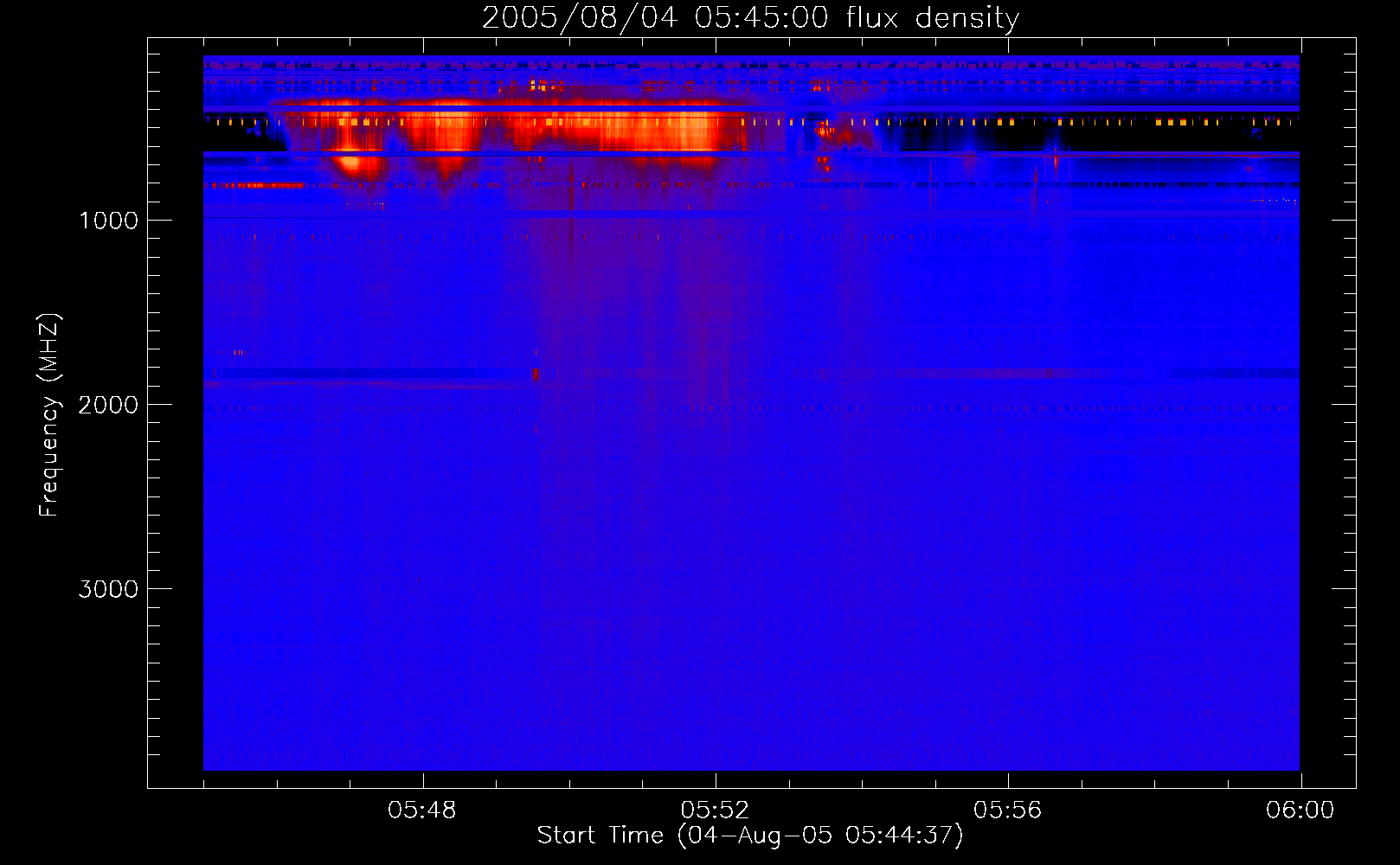Click the 06:00 time tick label

coord(1300,811)
